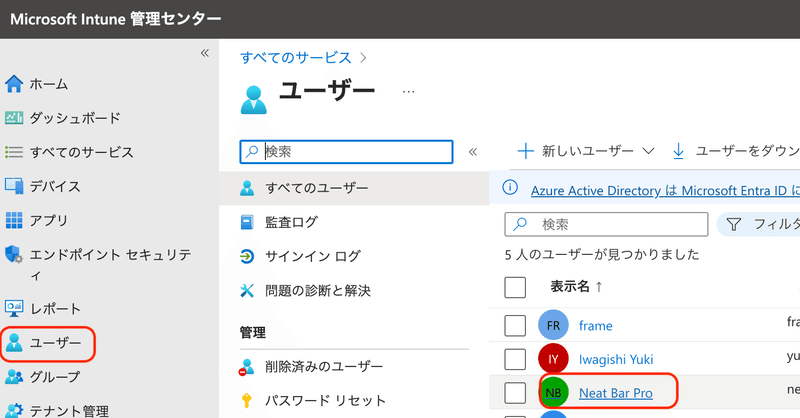800x418 pixels.
Task: Click the サインイン ログ arrow icon
Action: click(247, 256)
